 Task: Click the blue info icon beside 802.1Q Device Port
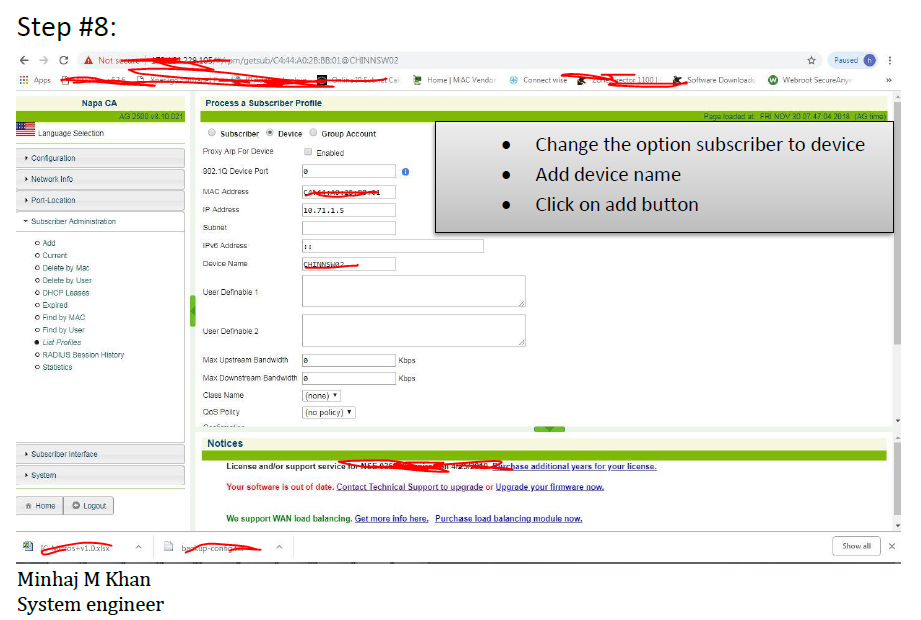coord(406,172)
